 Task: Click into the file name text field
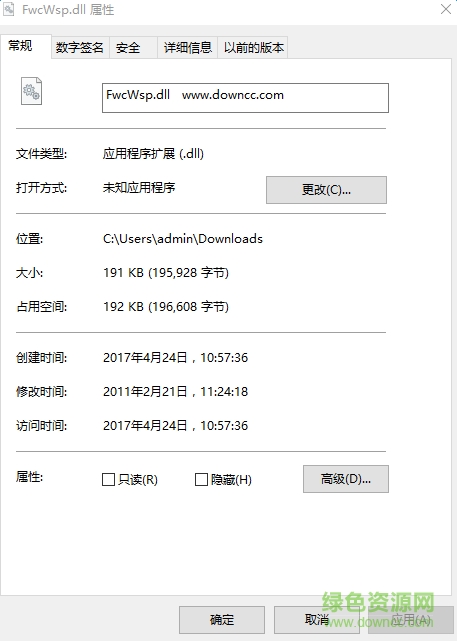(x=245, y=98)
